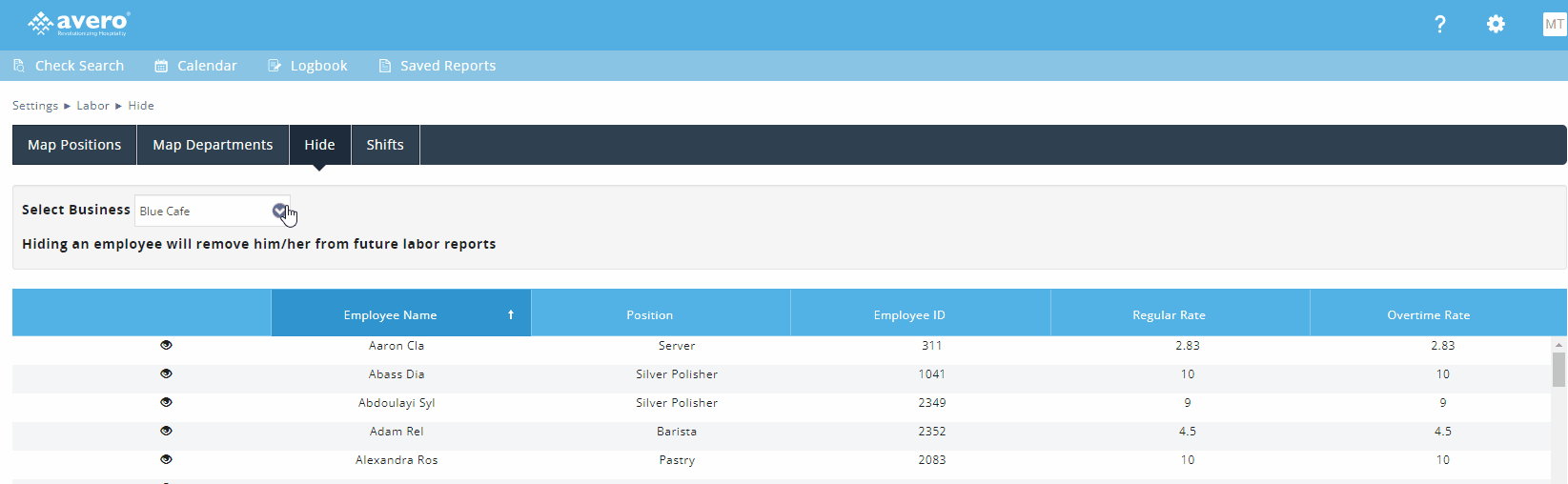Open the help question mark icon

tap(1439, 25)
